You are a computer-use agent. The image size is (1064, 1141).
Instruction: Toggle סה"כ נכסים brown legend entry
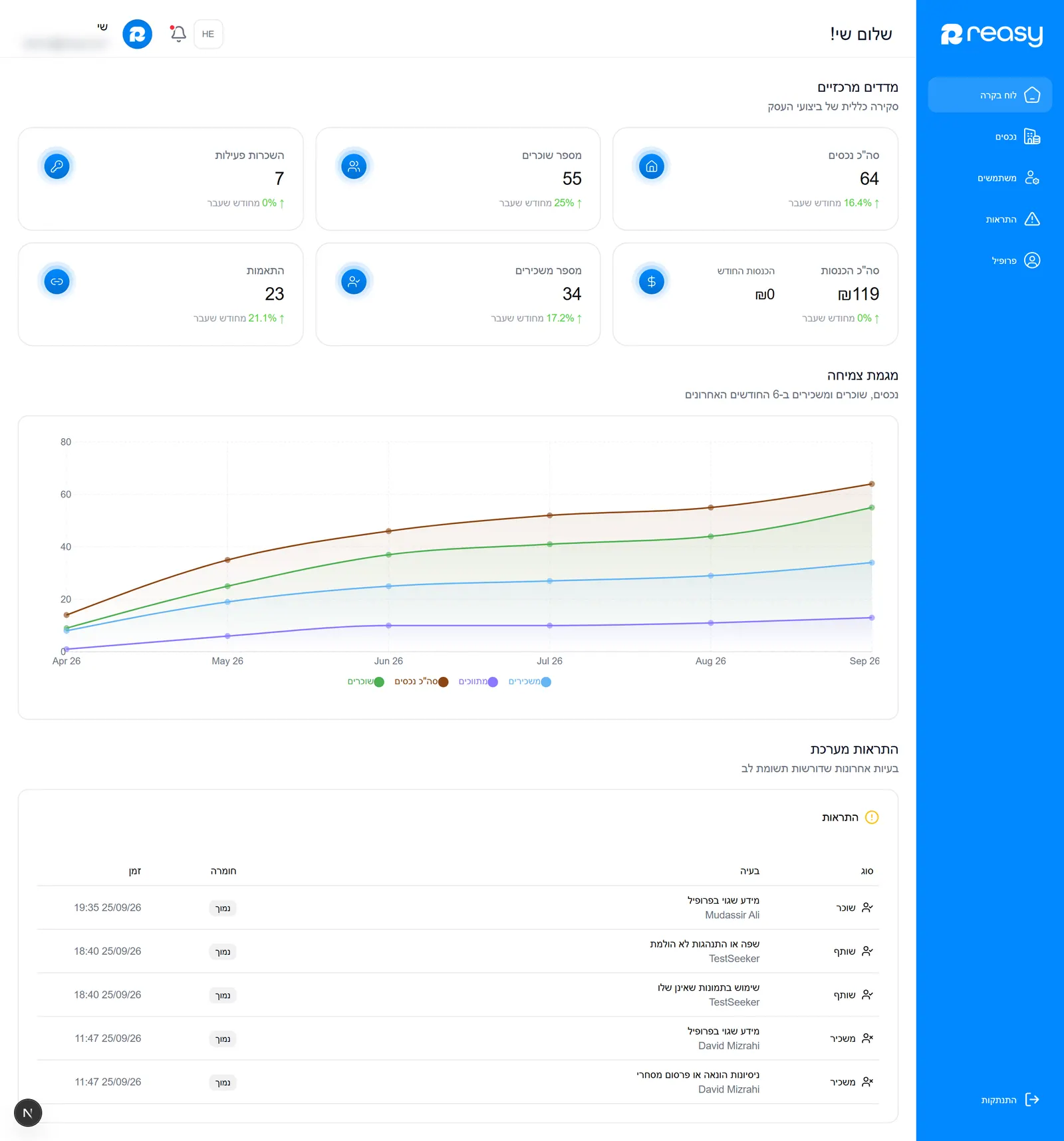(x=422, y=682)
